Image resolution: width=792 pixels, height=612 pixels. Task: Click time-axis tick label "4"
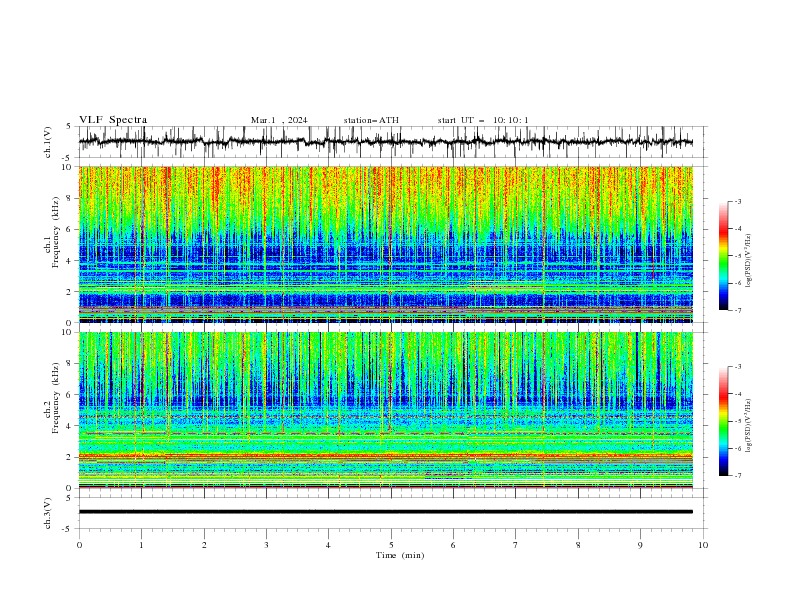tap(328, 545)
